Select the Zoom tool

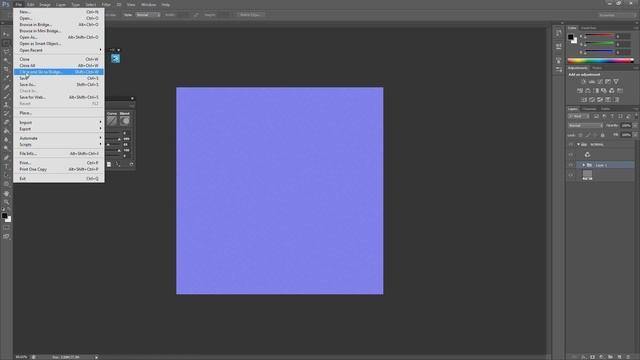point(6,202)
